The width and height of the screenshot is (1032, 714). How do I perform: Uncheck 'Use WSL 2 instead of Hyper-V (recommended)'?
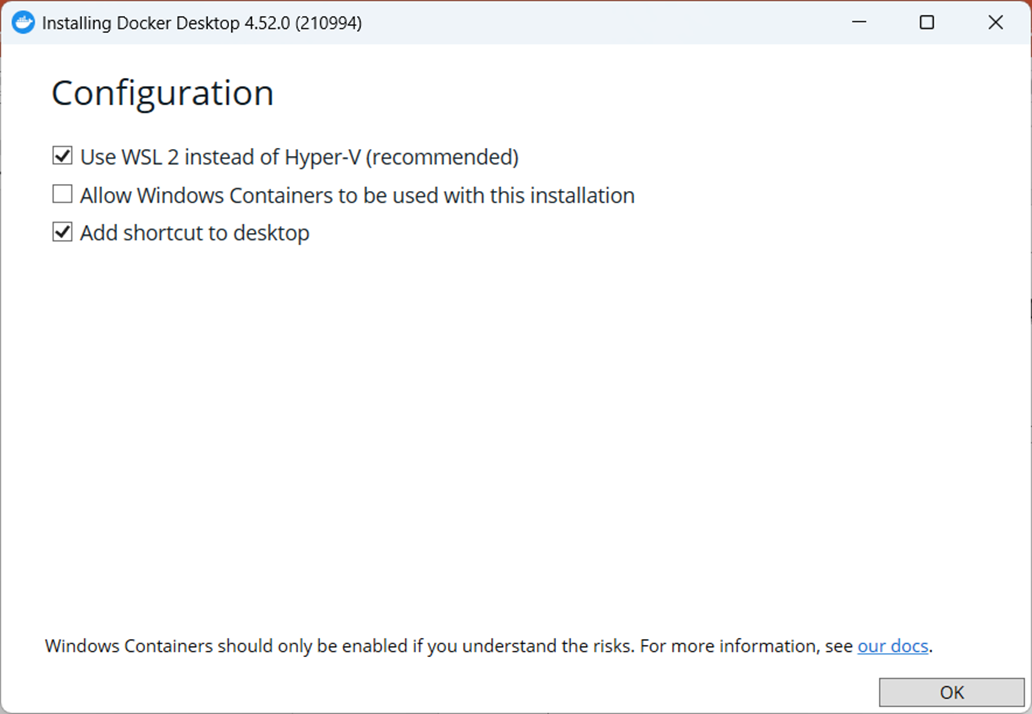coord(62,155)
